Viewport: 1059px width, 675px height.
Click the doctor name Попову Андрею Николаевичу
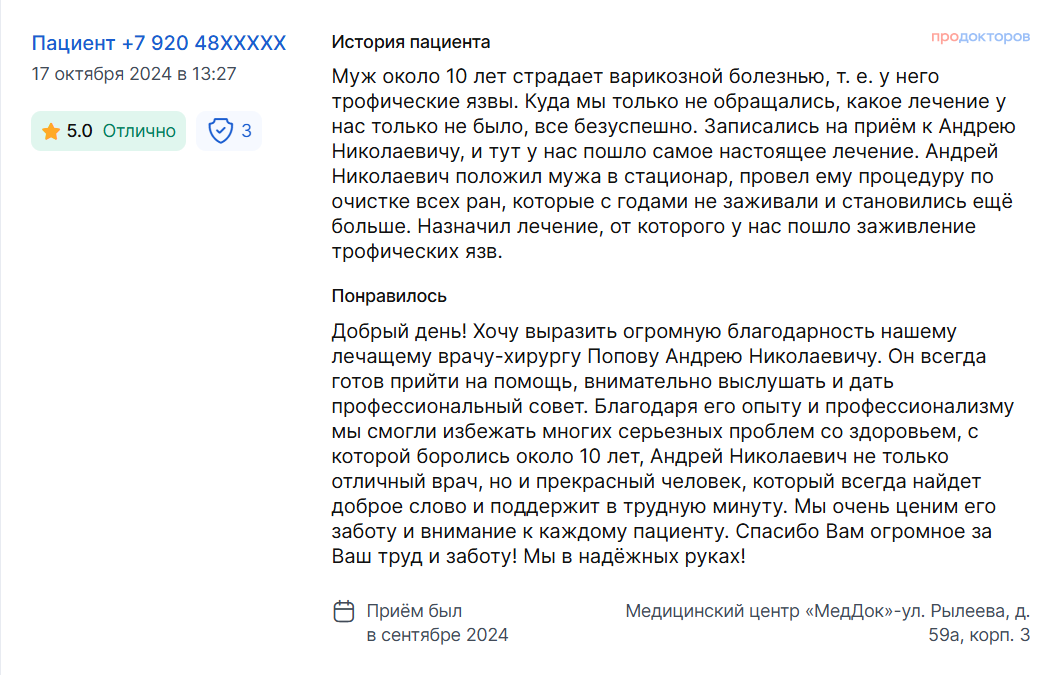point(734,356)
